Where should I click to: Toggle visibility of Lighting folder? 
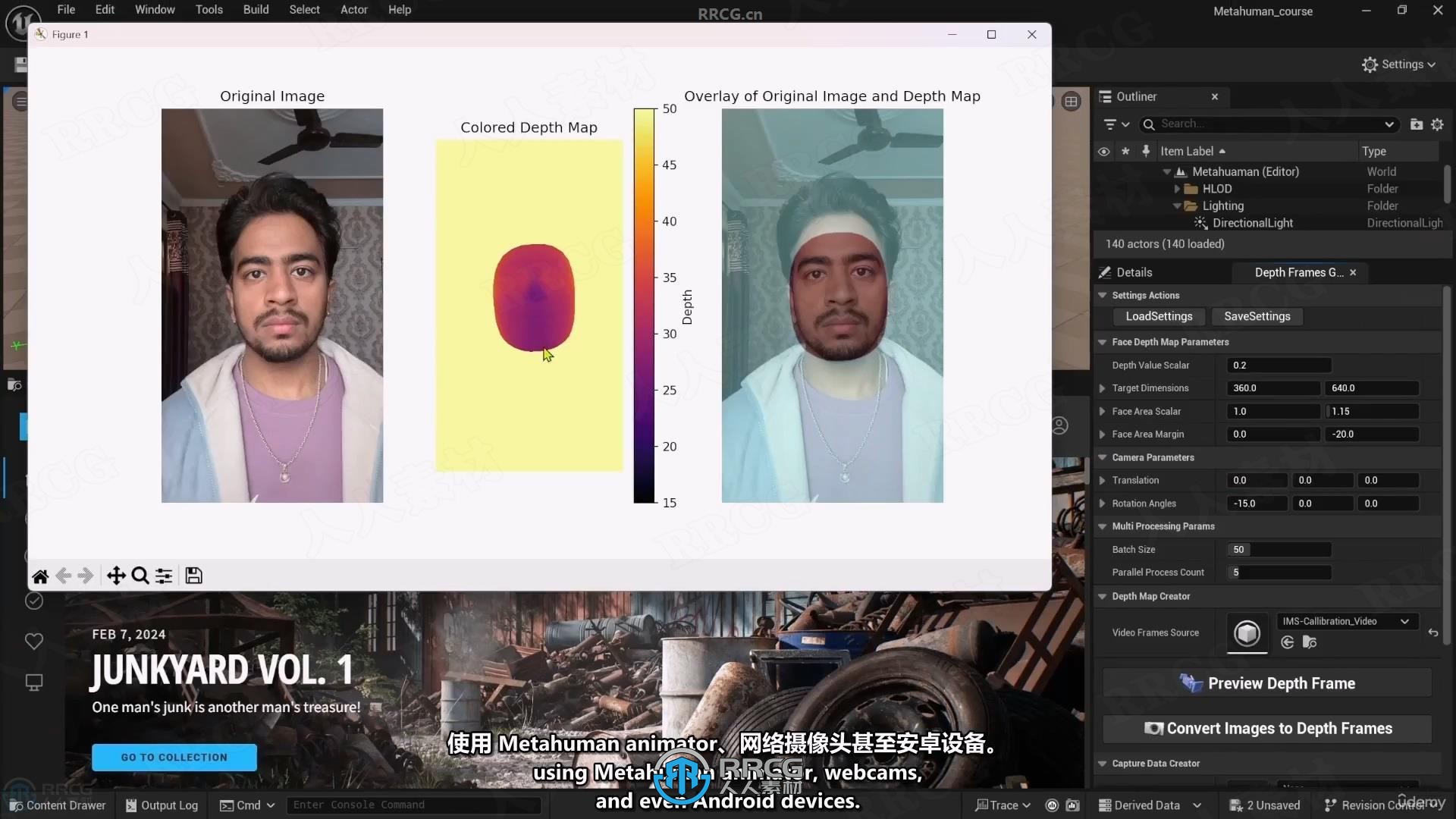tap(1103, 205)
